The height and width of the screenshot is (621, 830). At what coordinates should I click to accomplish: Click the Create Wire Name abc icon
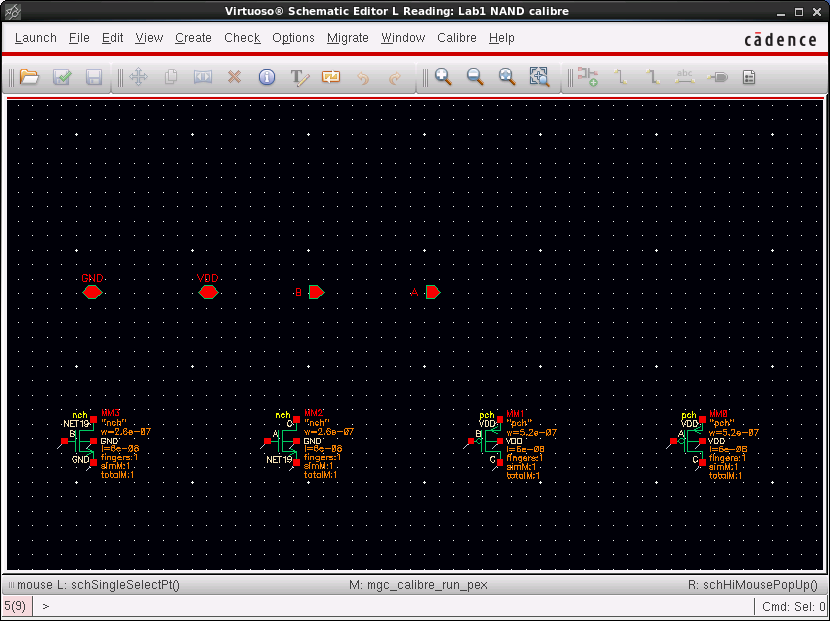click(685, 77)
